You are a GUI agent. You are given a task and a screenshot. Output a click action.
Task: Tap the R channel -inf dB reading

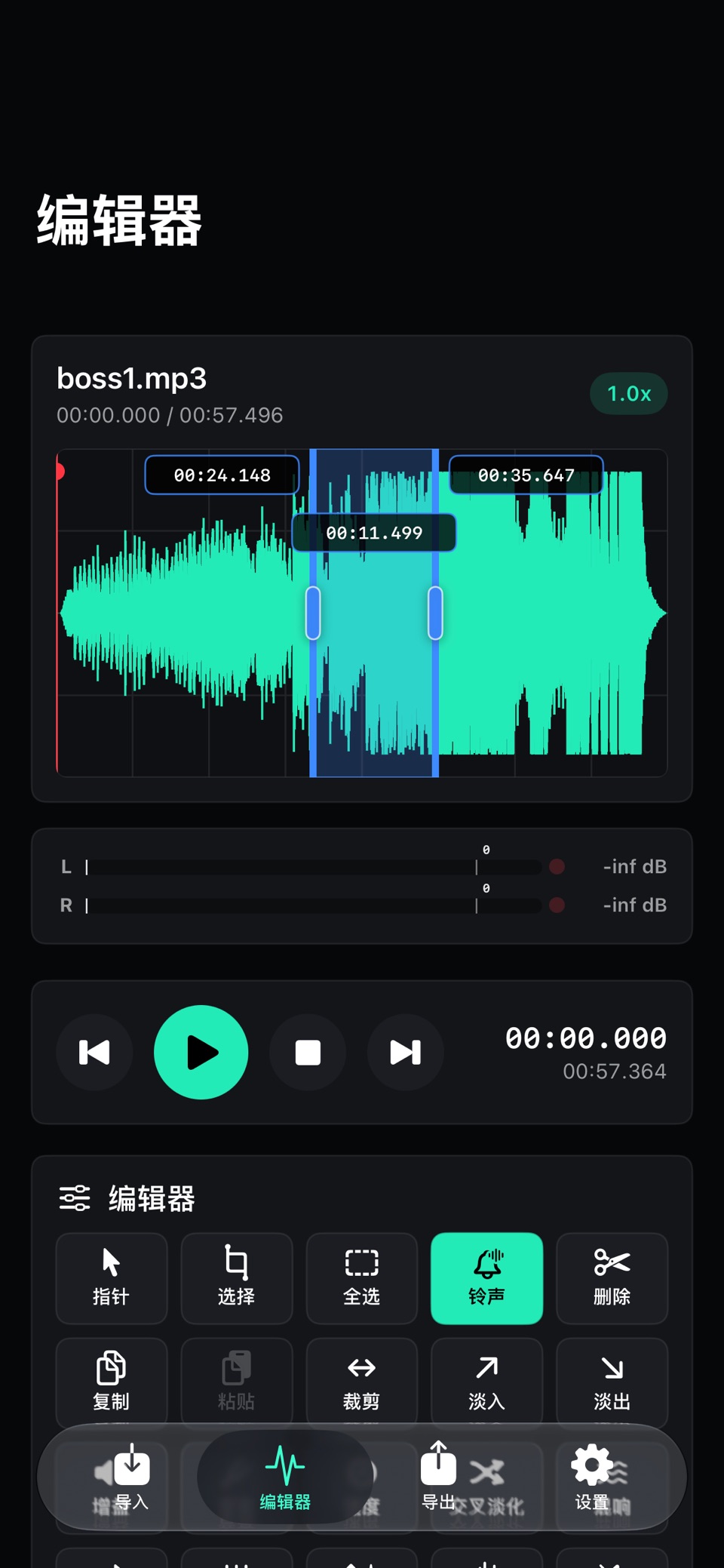[x=635, y=905]
